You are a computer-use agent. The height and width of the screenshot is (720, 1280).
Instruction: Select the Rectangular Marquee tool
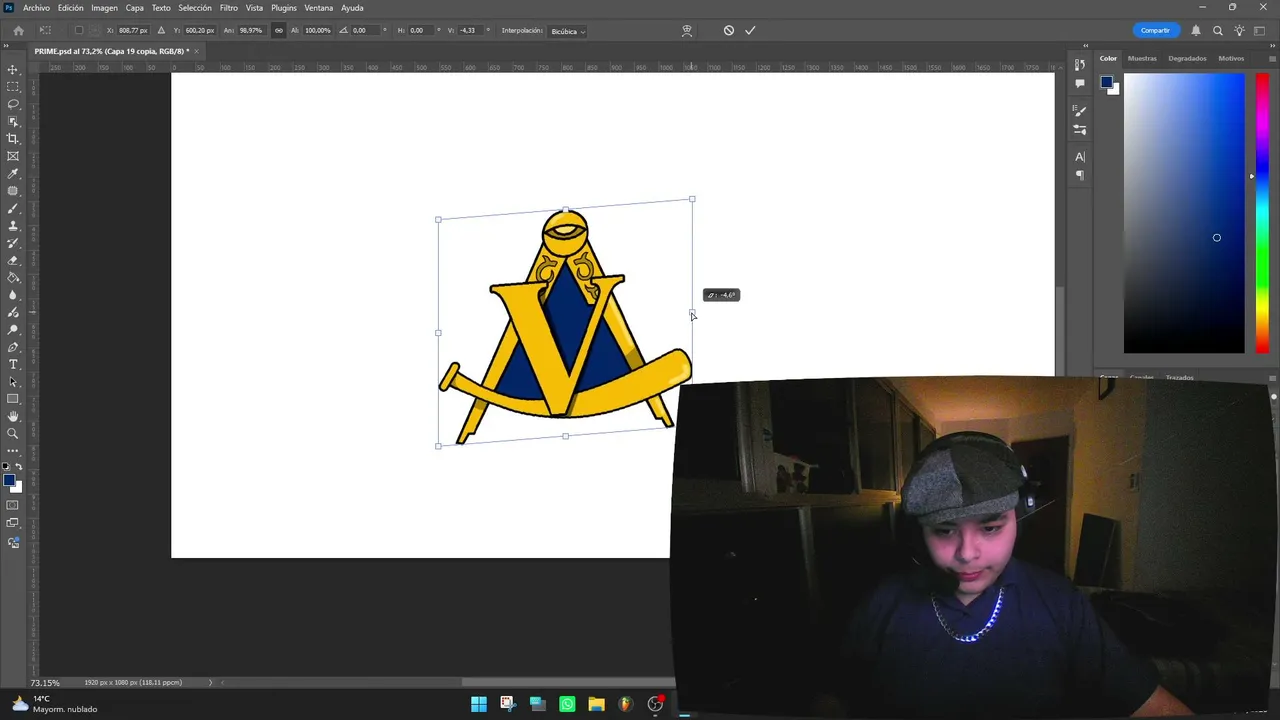pos(13,87)
